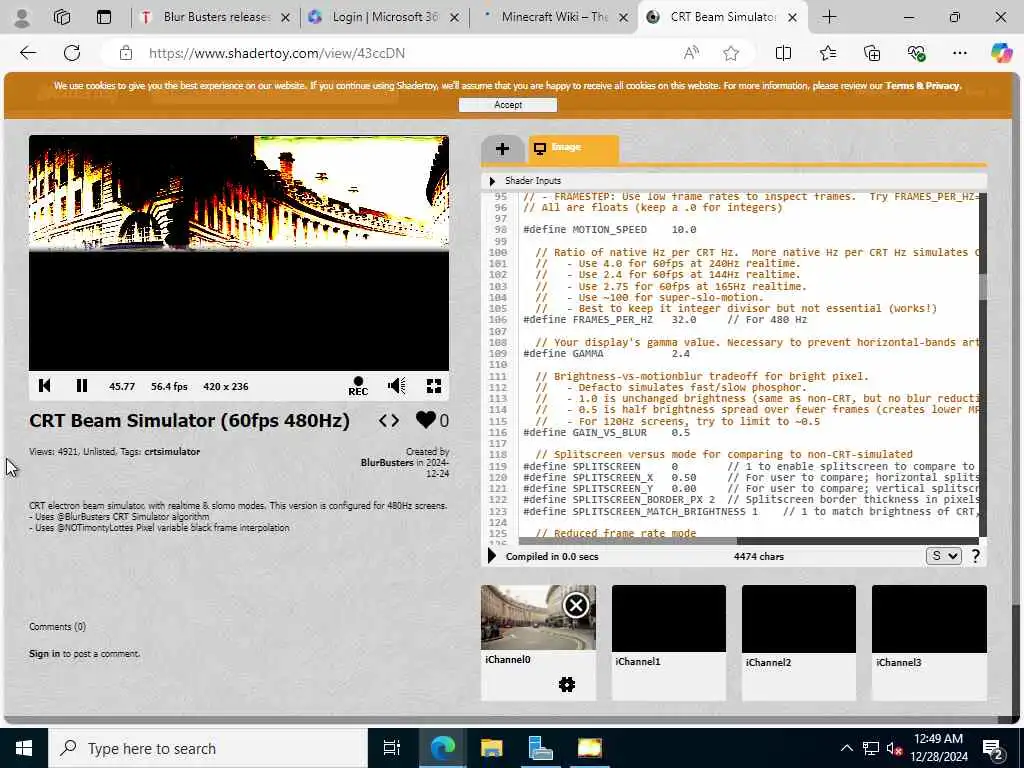The image size is (1024, 768).
Task: Open Browser essentials heart icon
Action: pyautogui.click(x=916, y=53)
